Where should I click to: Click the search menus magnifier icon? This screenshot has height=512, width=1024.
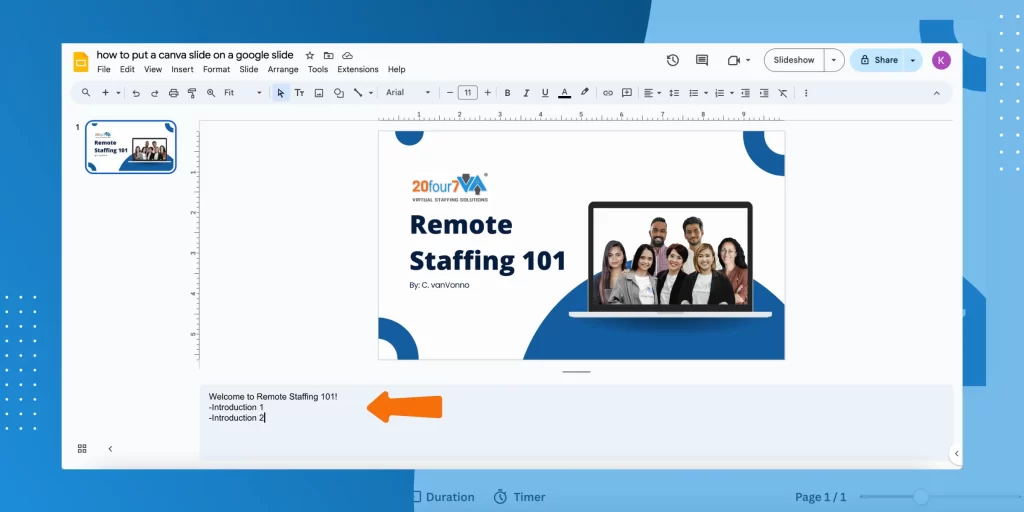click(86, 93)
